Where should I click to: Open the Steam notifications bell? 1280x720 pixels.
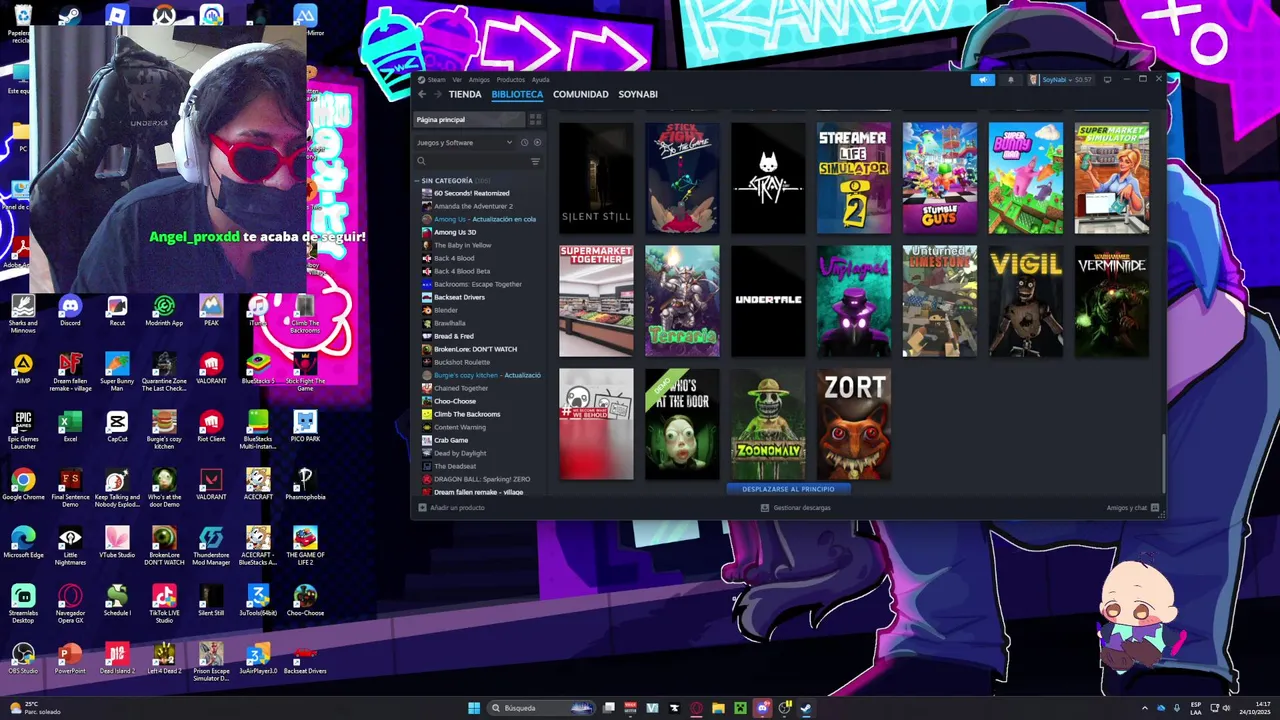coord(1010,80)
